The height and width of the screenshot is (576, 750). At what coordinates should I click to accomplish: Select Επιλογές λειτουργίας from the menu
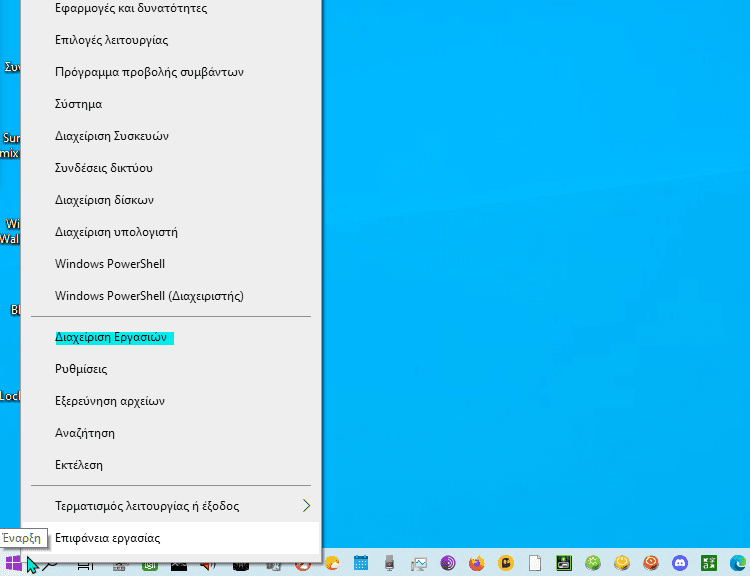tap(171, 40)
